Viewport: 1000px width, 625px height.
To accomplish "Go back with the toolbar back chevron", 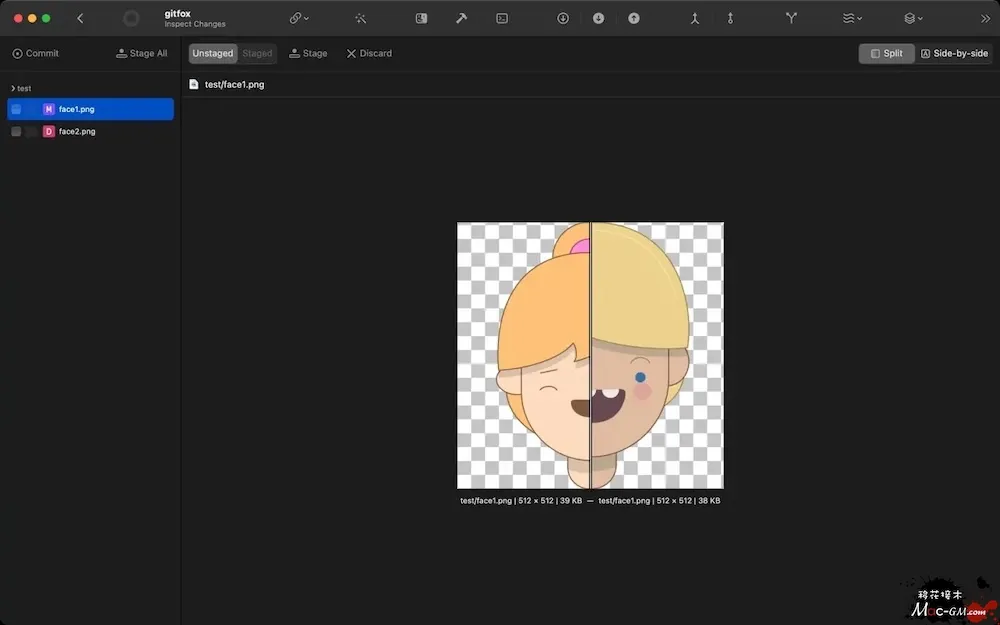I will point(80,18).
